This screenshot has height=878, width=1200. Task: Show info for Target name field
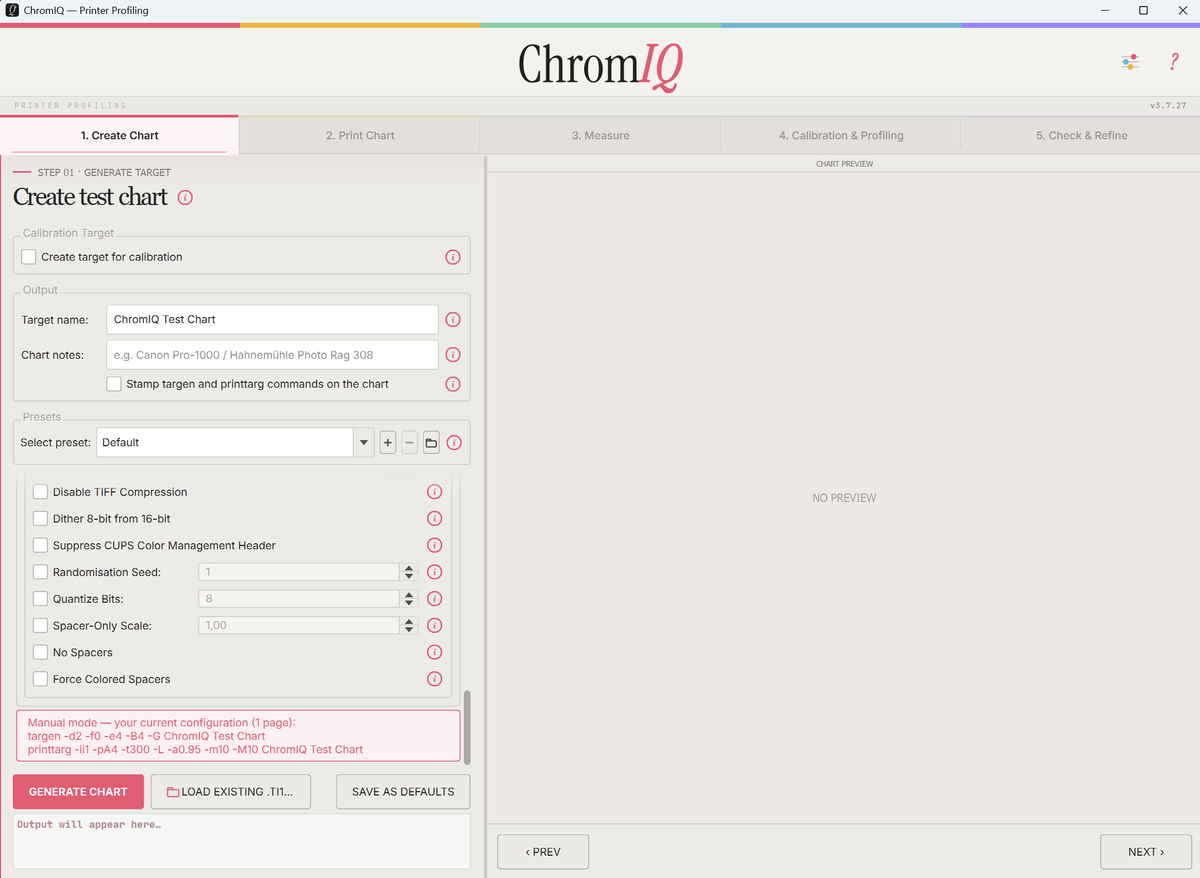pyautogui.click(x=452, y=320)
